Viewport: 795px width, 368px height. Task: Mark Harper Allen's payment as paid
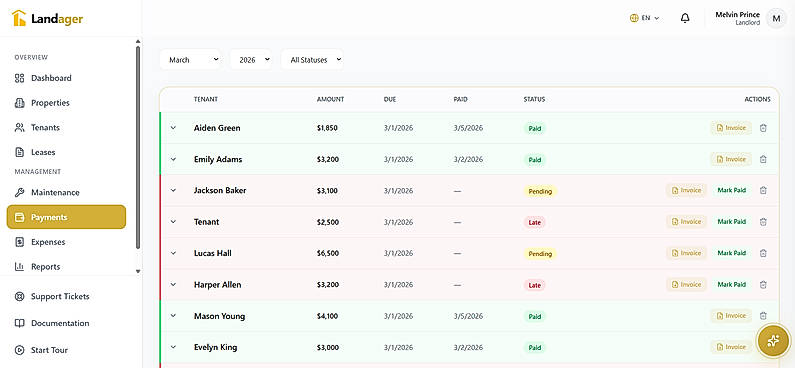click(x=732, y=285)
